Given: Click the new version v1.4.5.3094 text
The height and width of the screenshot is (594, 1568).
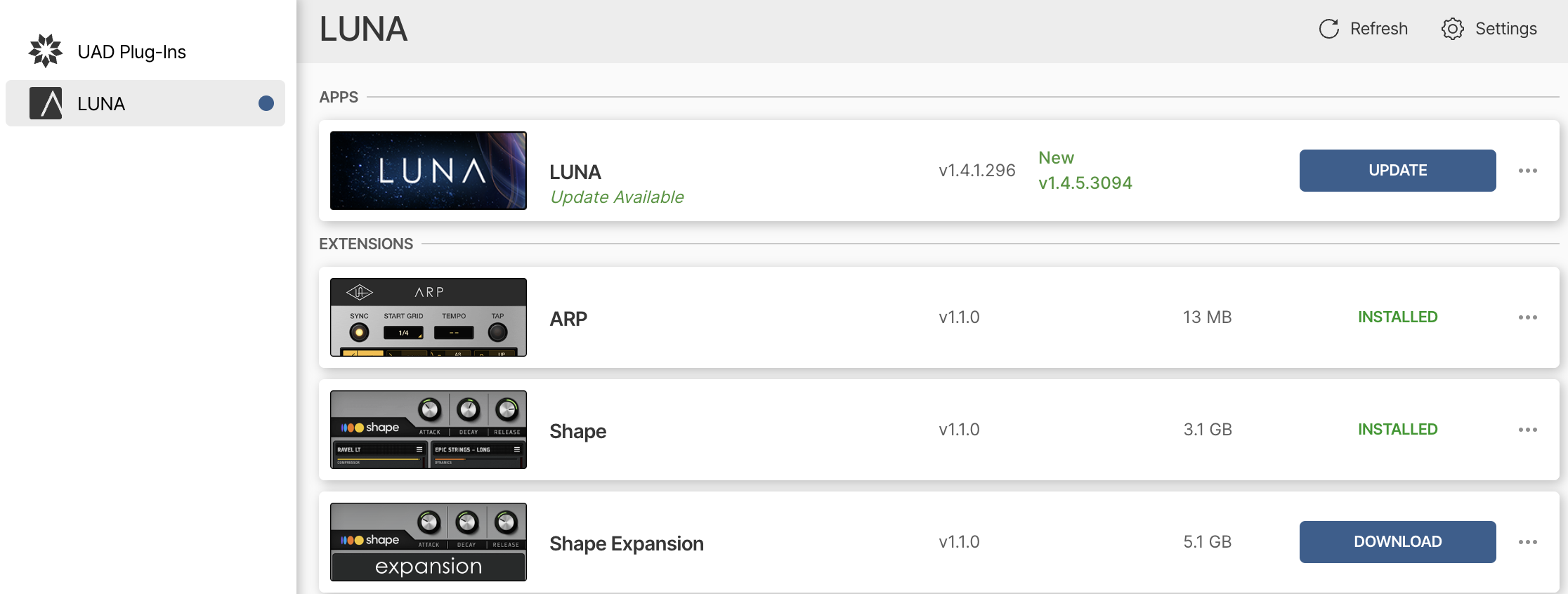Looking at the screenshot, I should (1085, 183).
